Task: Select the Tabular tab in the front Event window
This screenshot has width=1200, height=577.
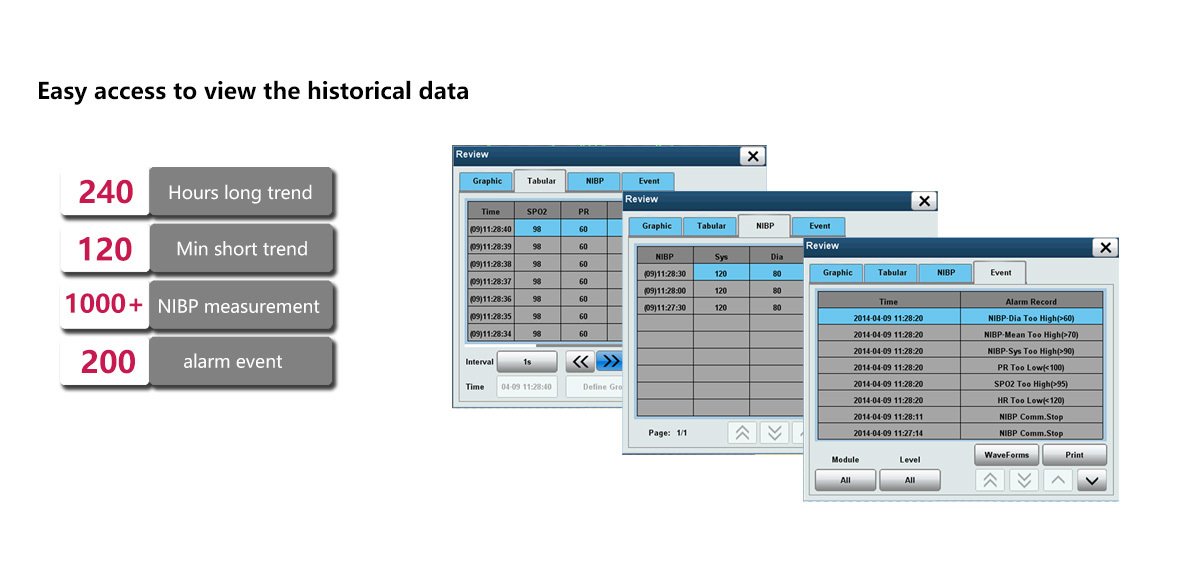Action: tap(892, 272)
